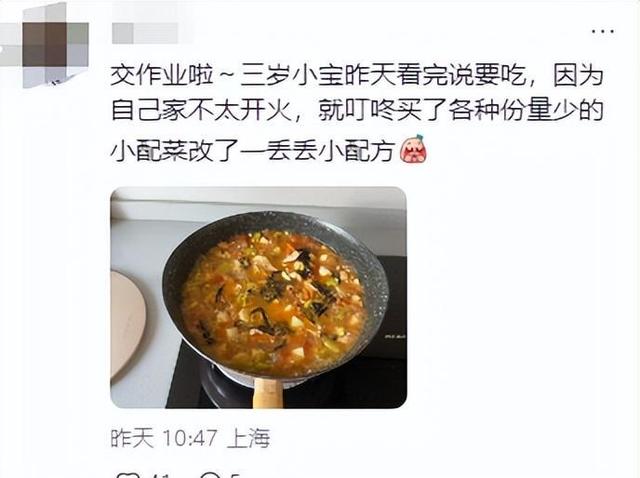
Task: Open the blurred username profile link
Action: [x=147, y=33]
